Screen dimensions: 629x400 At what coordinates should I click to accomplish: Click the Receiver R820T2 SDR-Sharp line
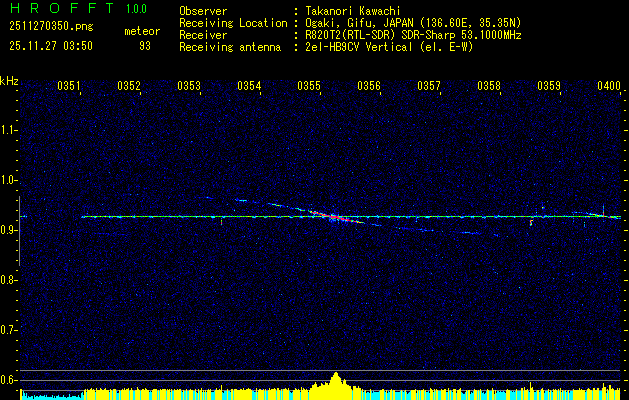413,35
